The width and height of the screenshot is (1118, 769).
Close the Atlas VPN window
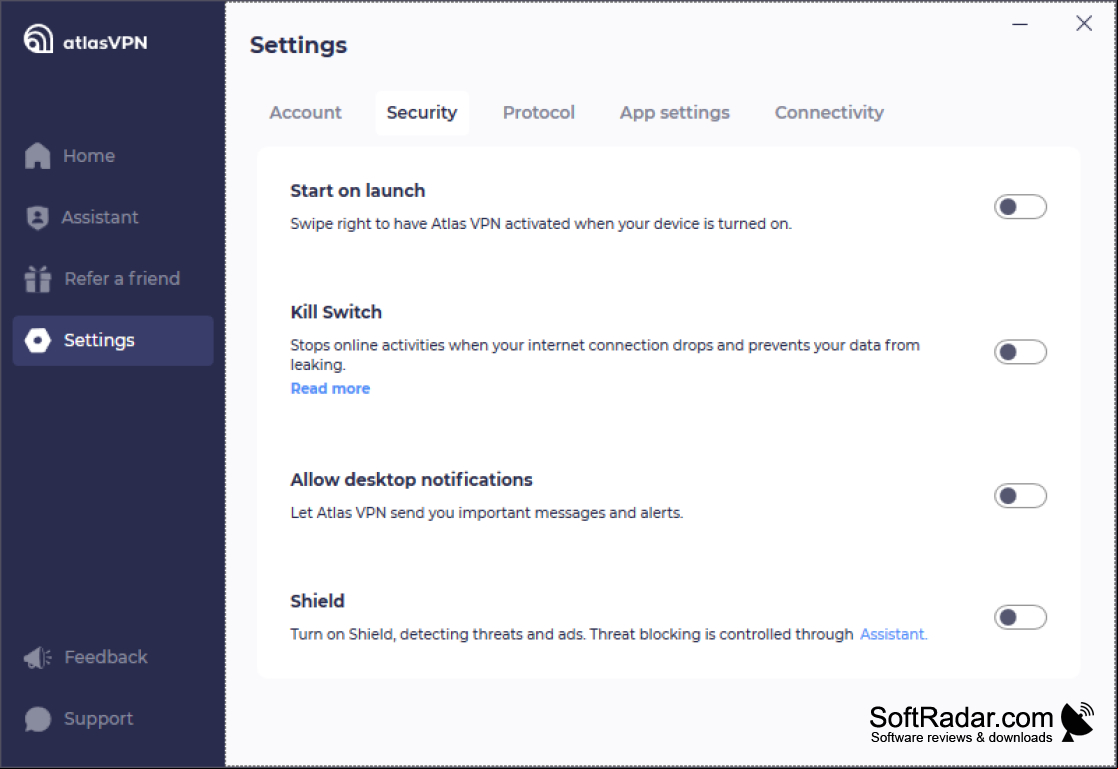[1084, 24]
